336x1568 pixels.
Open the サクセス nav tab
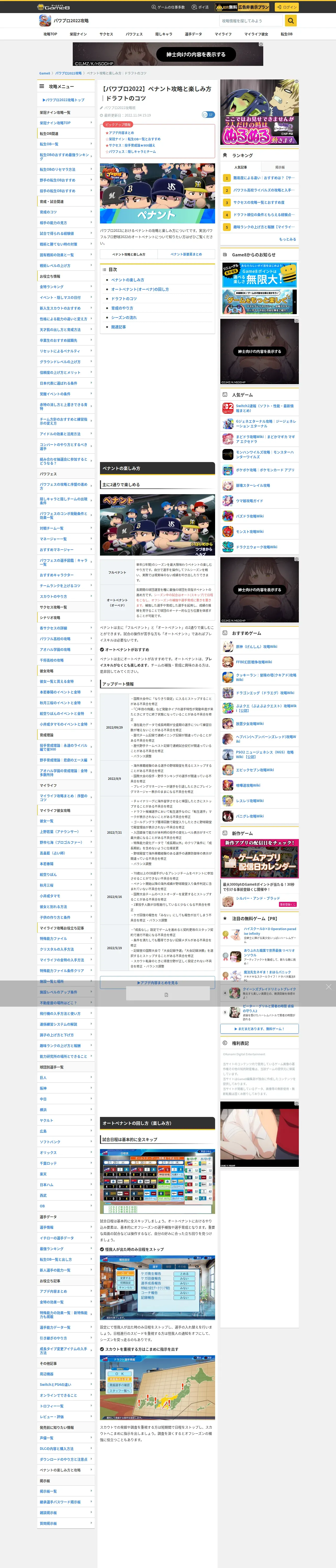[106, 34]
